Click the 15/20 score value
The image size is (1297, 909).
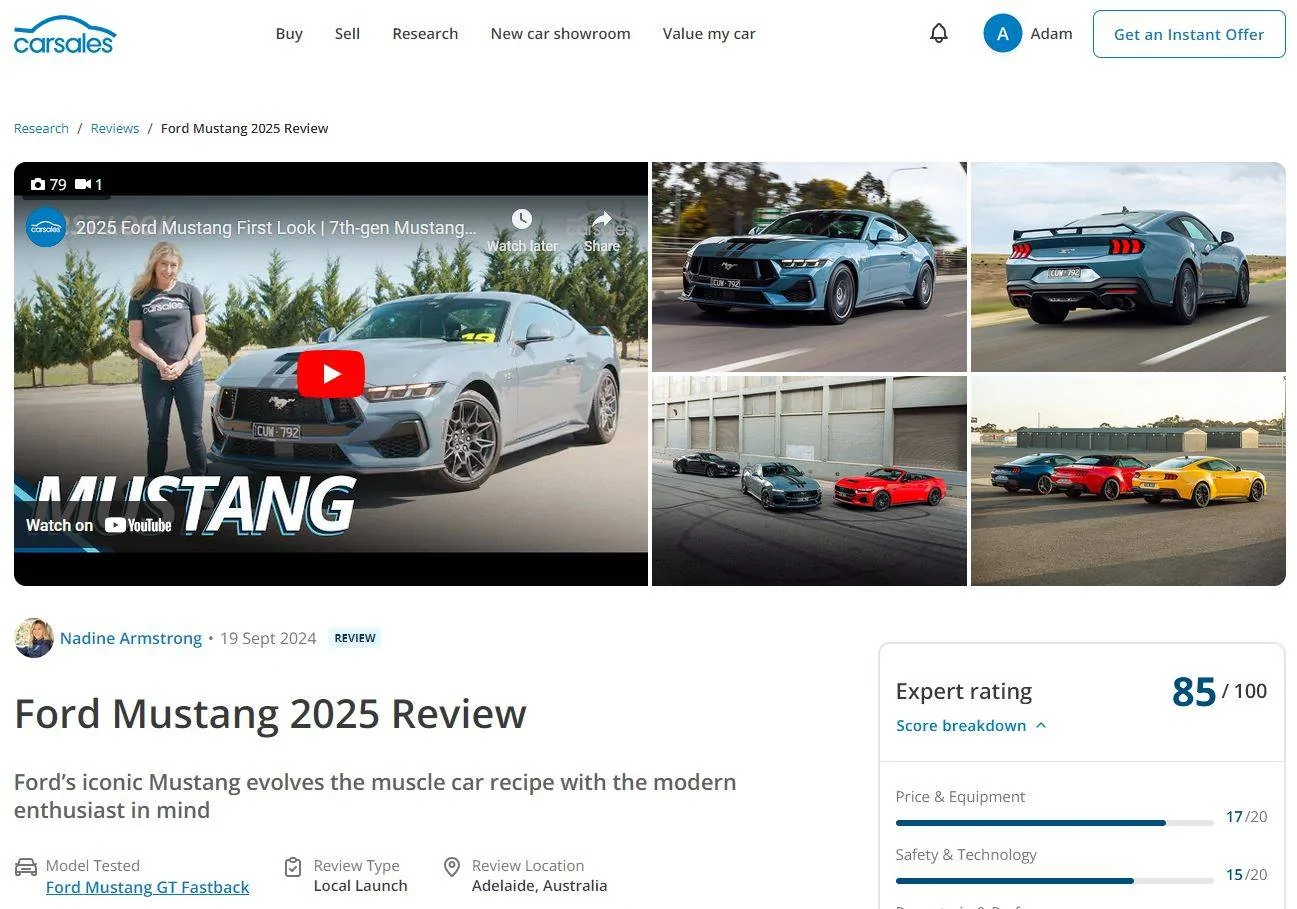(x=1246, y=875)
